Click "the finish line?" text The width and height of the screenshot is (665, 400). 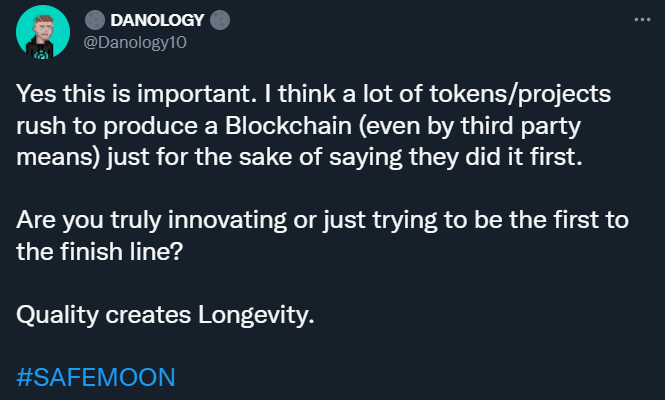click(x=100, y=251)
